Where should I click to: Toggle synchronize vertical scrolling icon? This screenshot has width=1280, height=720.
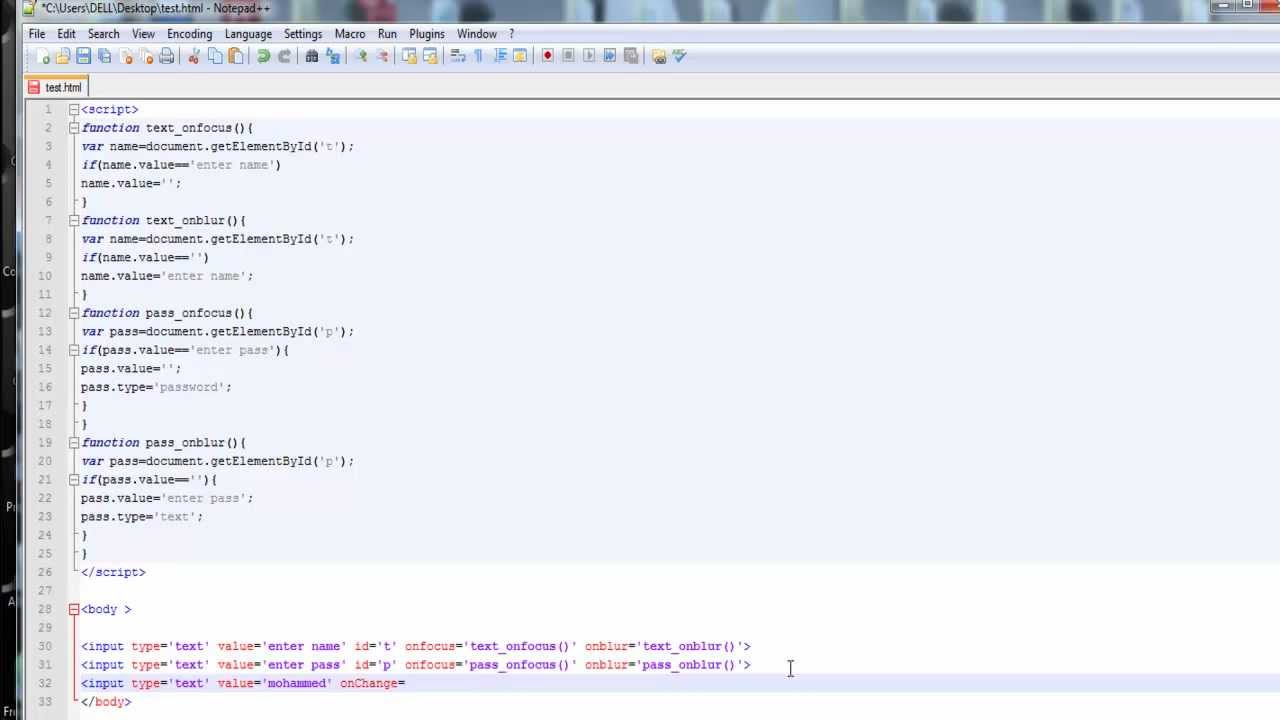409,56
